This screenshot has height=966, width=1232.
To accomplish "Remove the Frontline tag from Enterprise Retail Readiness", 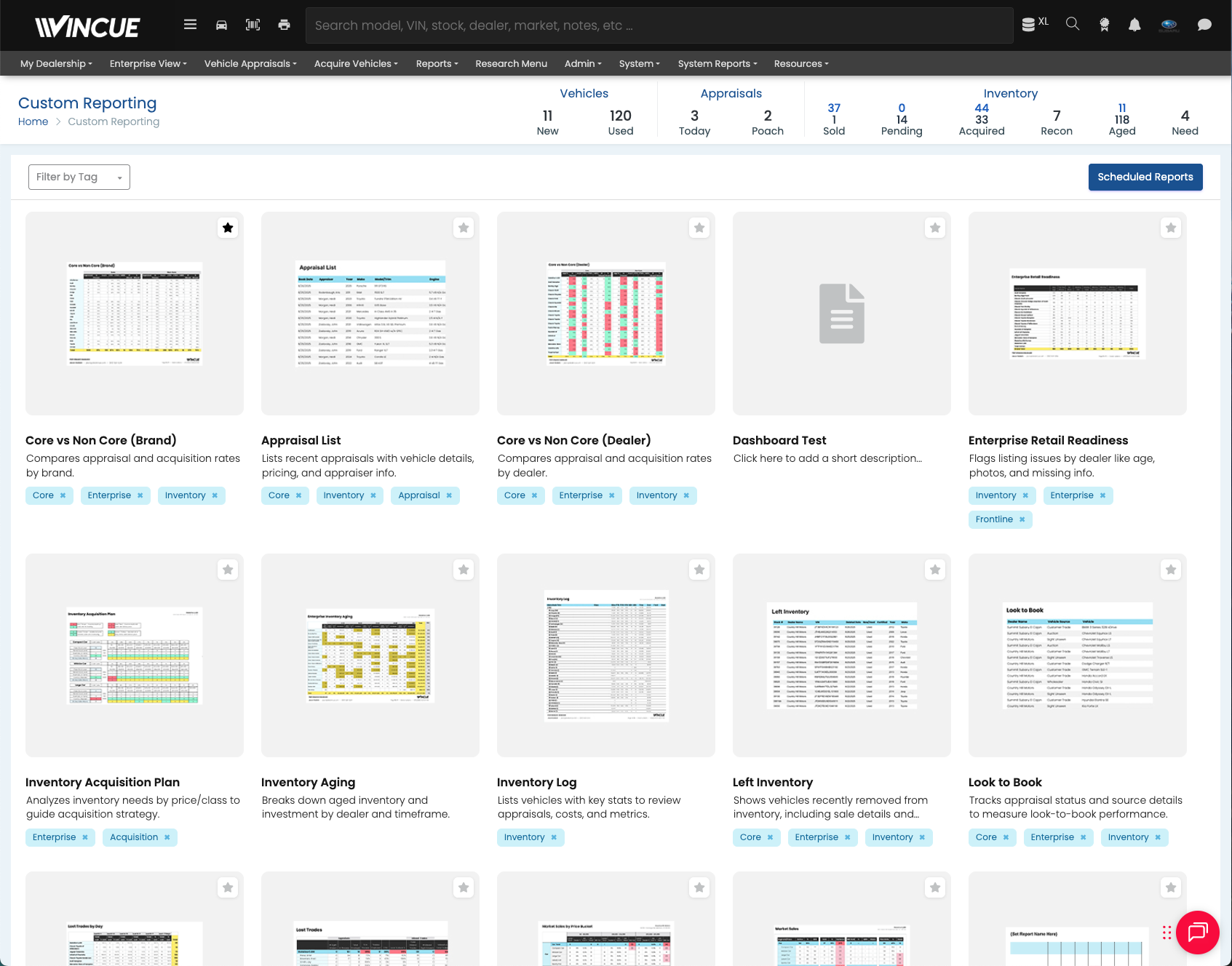I will click(x=1022, y=519).
